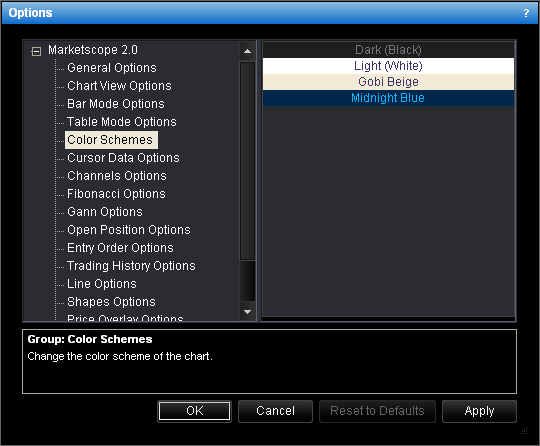This screenshot has height=446, width=540.
Task: Open Gann Options
Action: pos(105,211)
